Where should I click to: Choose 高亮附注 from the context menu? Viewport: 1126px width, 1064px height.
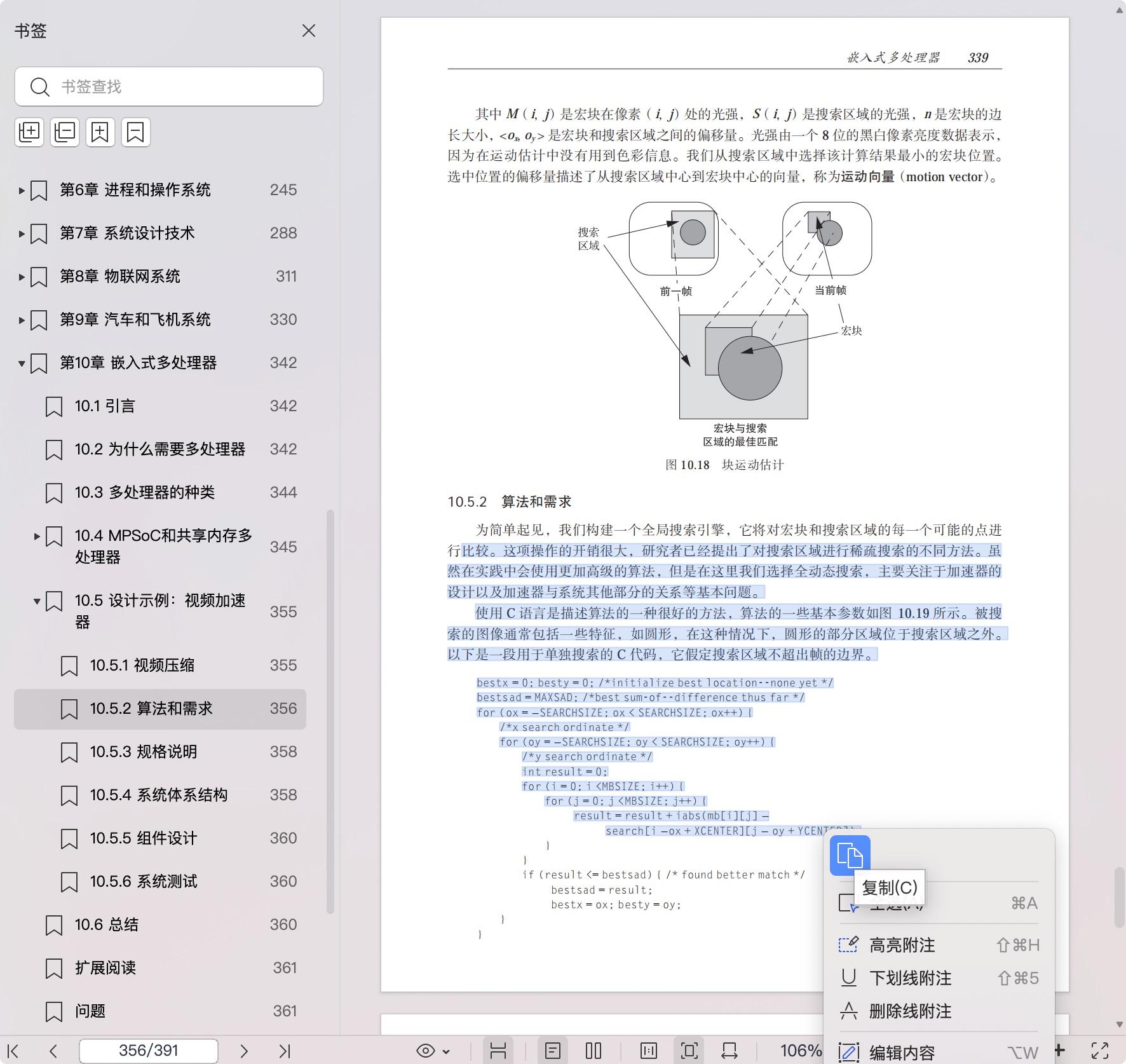pos(902,945)
